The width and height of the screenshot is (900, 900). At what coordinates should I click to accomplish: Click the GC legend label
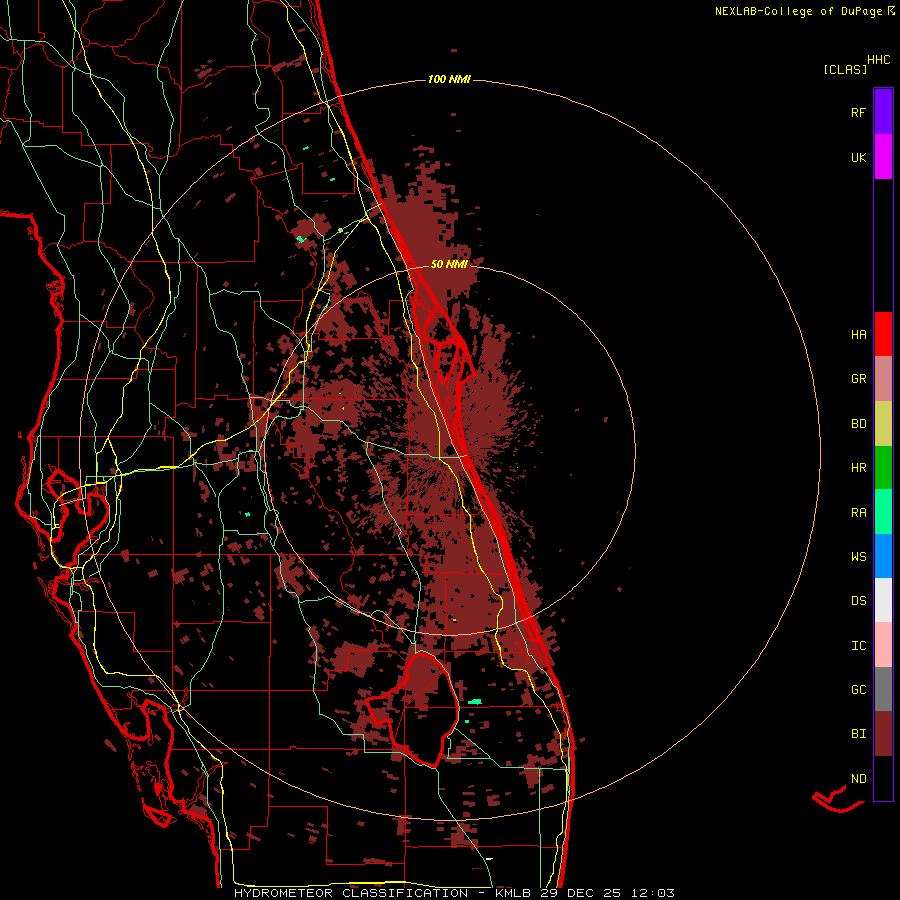click(x=858, y=690)
